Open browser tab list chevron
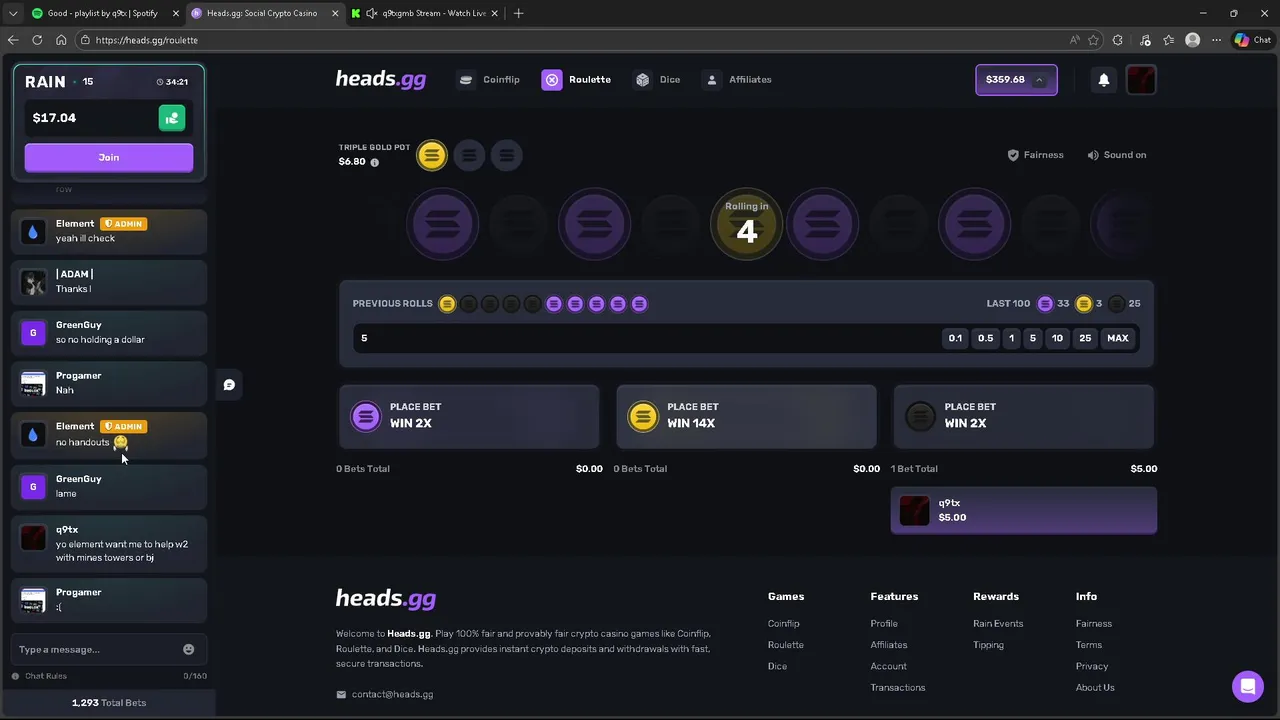The width and height of the screenshot is (1280, 720). (13, 13)
